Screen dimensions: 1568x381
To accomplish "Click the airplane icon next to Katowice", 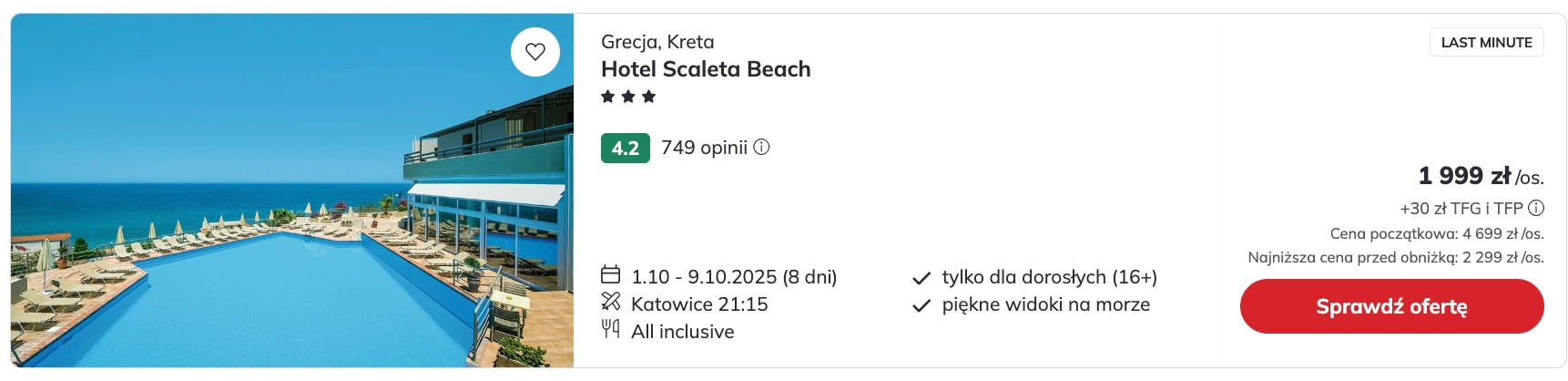I will [611, 303].
